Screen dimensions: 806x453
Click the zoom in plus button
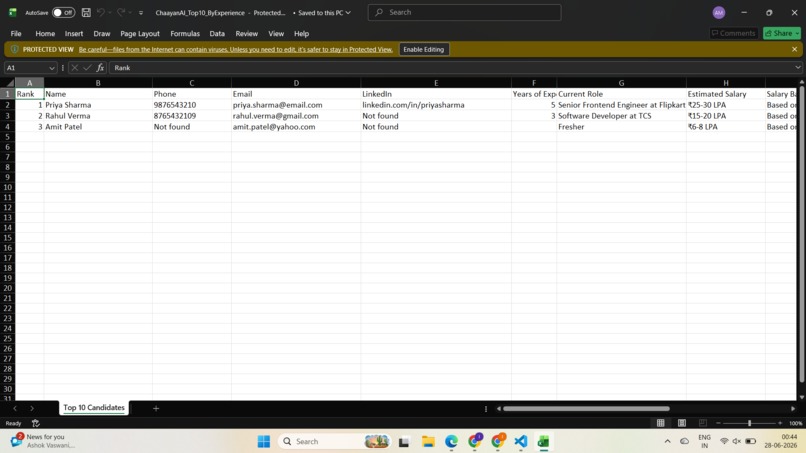click(780, 423)
